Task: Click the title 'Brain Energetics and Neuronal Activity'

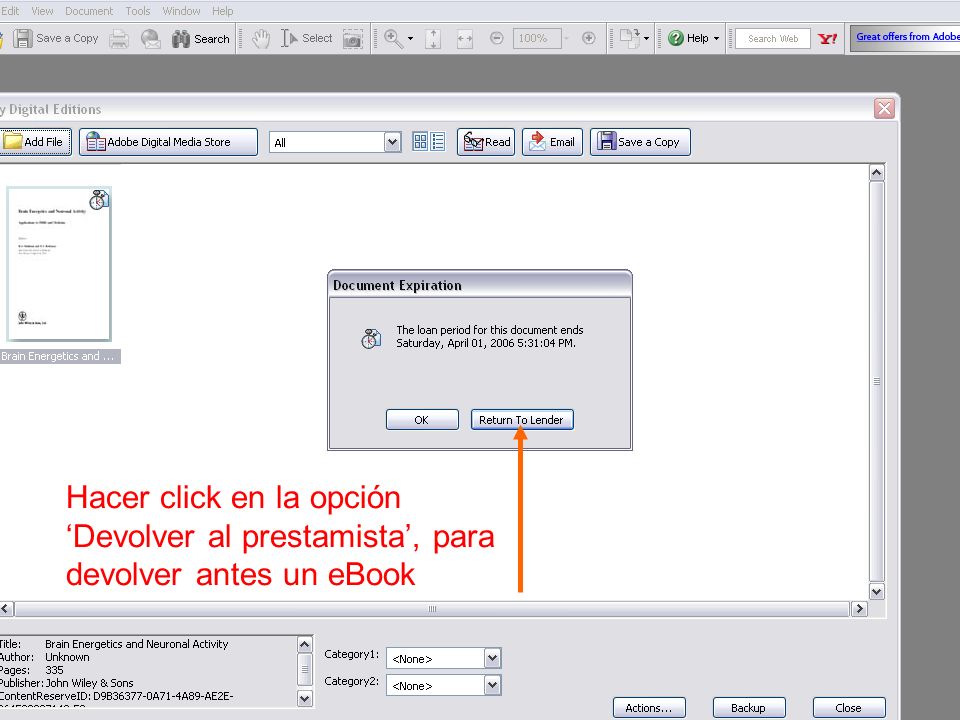Action: click(x=137, y=644)
